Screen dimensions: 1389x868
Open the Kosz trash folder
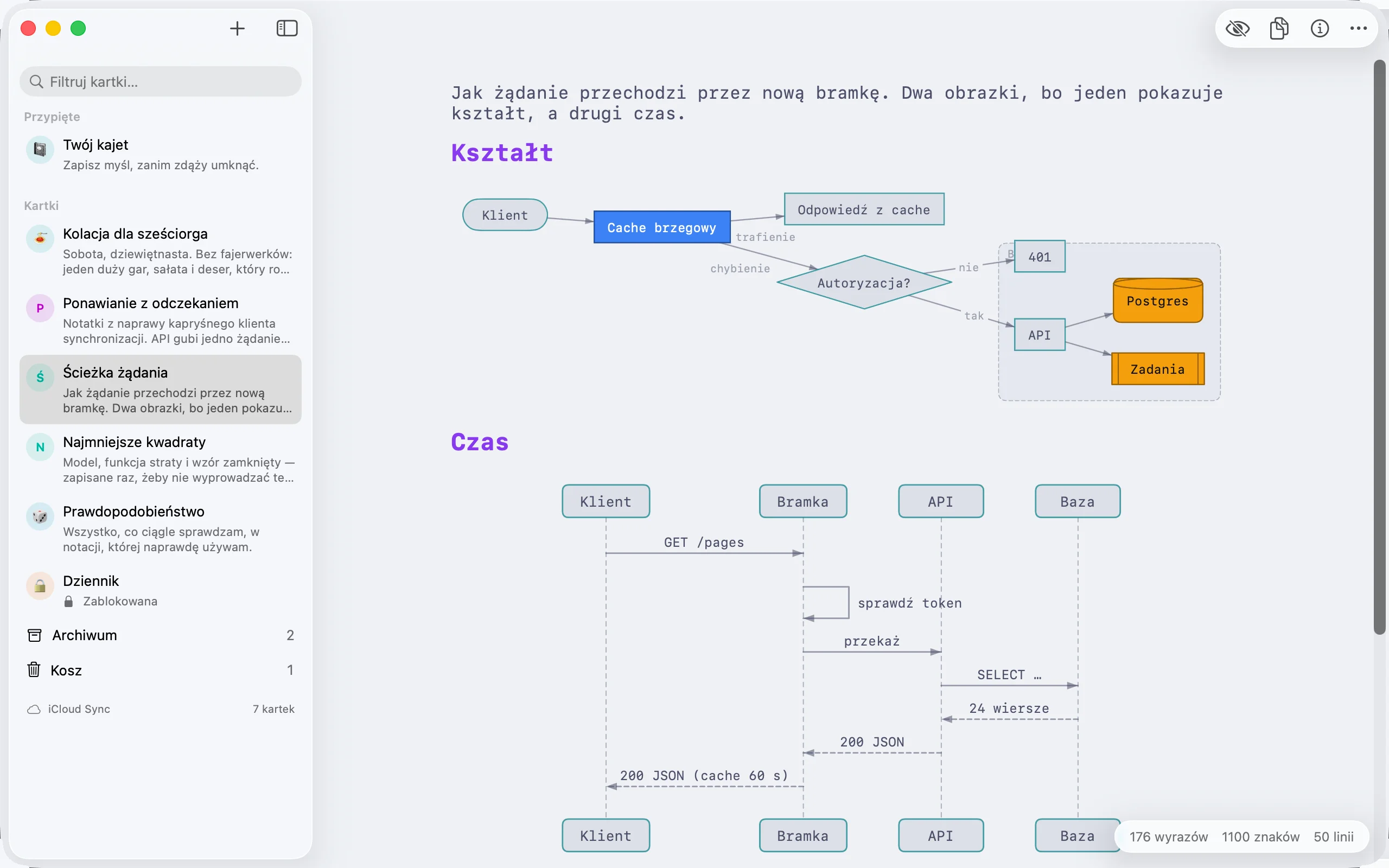coord(161,670)
